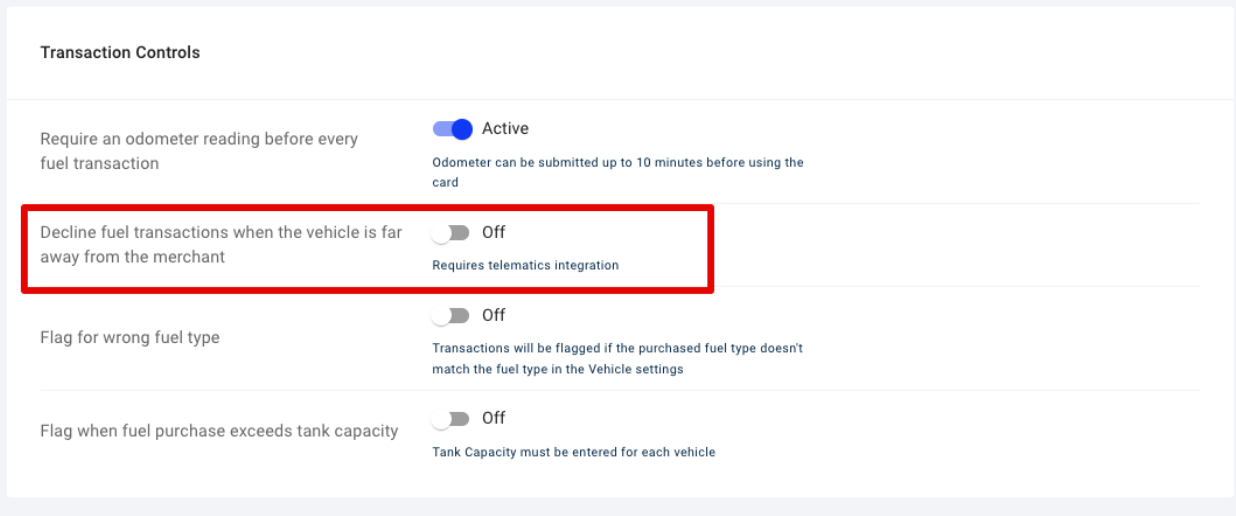Click Off label for wrong fuel type
The height and width of the screenshot is (516, 1236).
pyautogui.click(x=493, y=315)
